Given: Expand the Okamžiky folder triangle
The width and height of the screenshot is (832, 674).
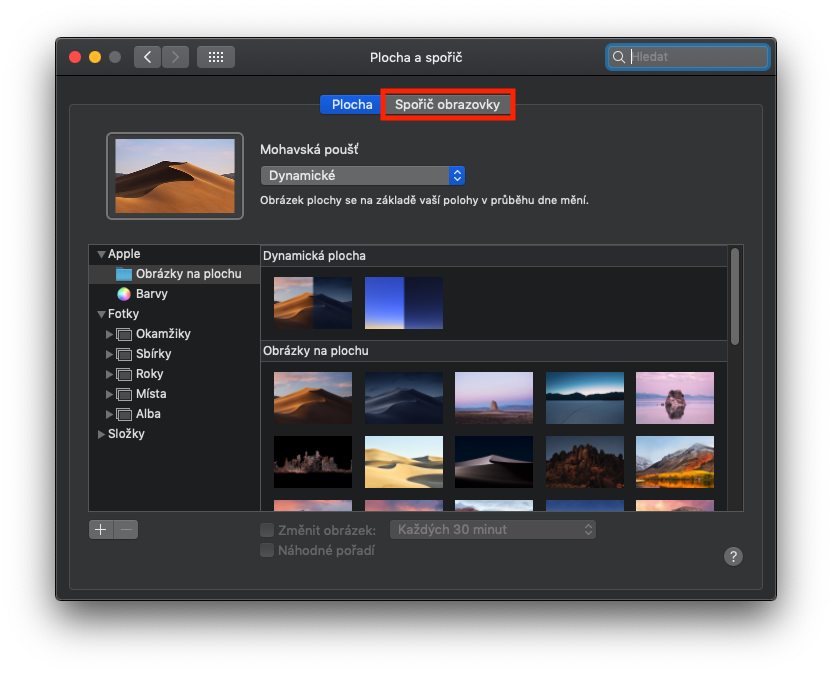Looking at the screenshot, I should 110,334.
